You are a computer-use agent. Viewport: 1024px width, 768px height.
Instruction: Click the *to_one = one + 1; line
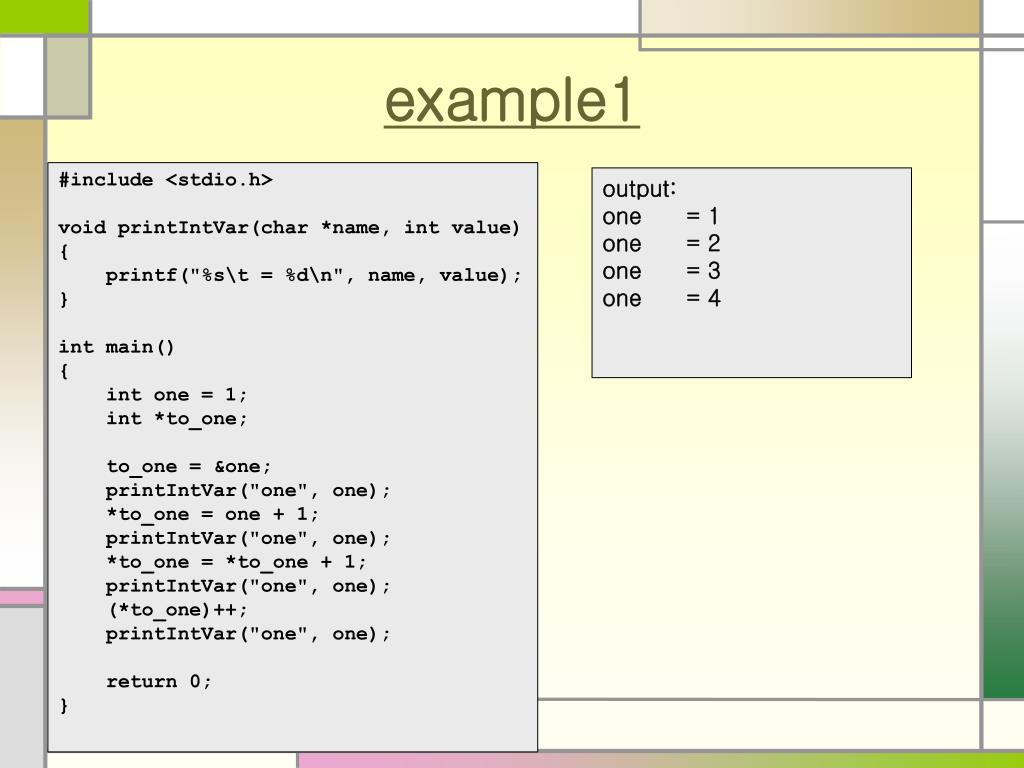(x=213, y=515)
